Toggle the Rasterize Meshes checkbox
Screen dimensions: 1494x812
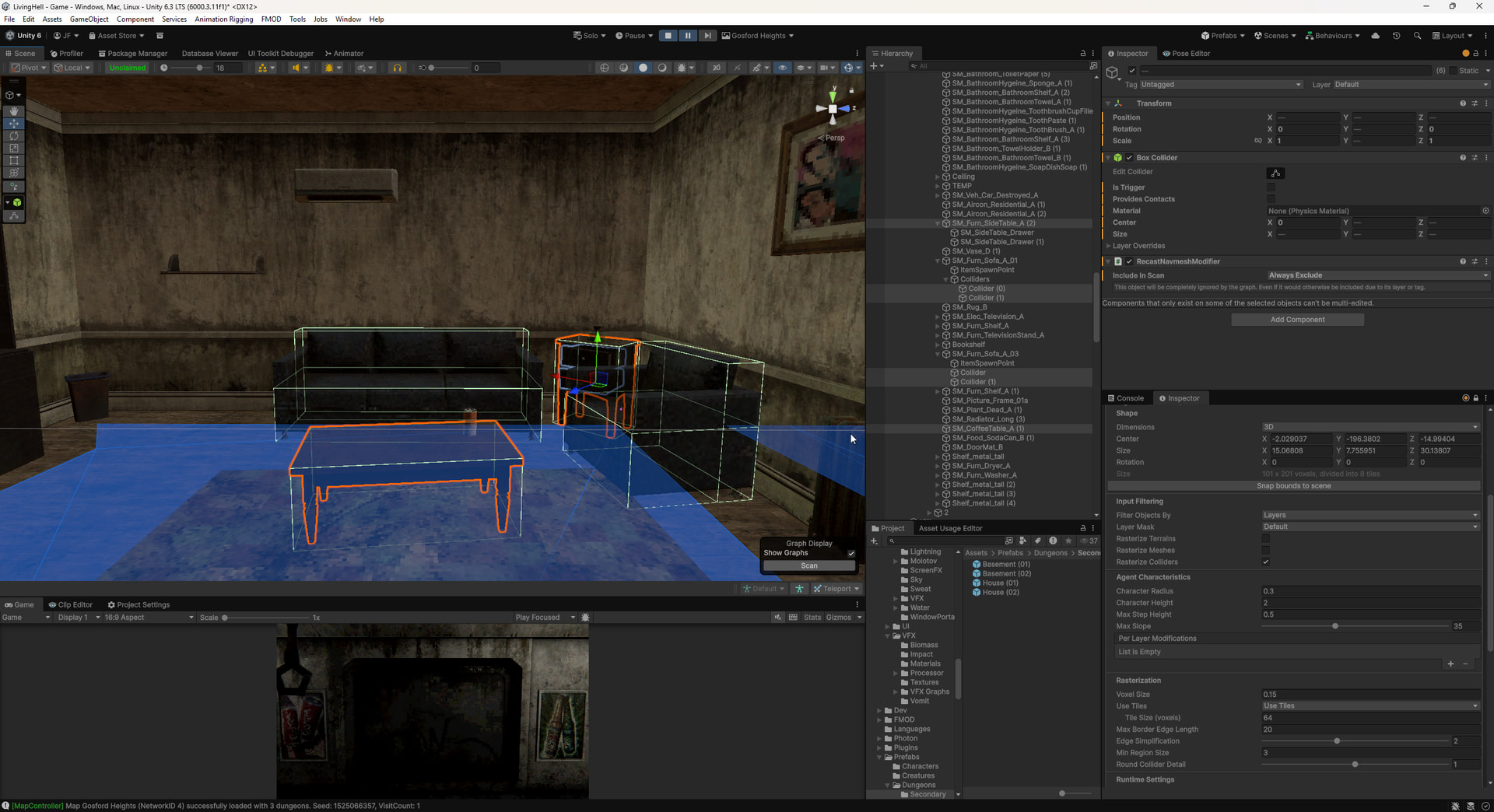coord(1266,550)
